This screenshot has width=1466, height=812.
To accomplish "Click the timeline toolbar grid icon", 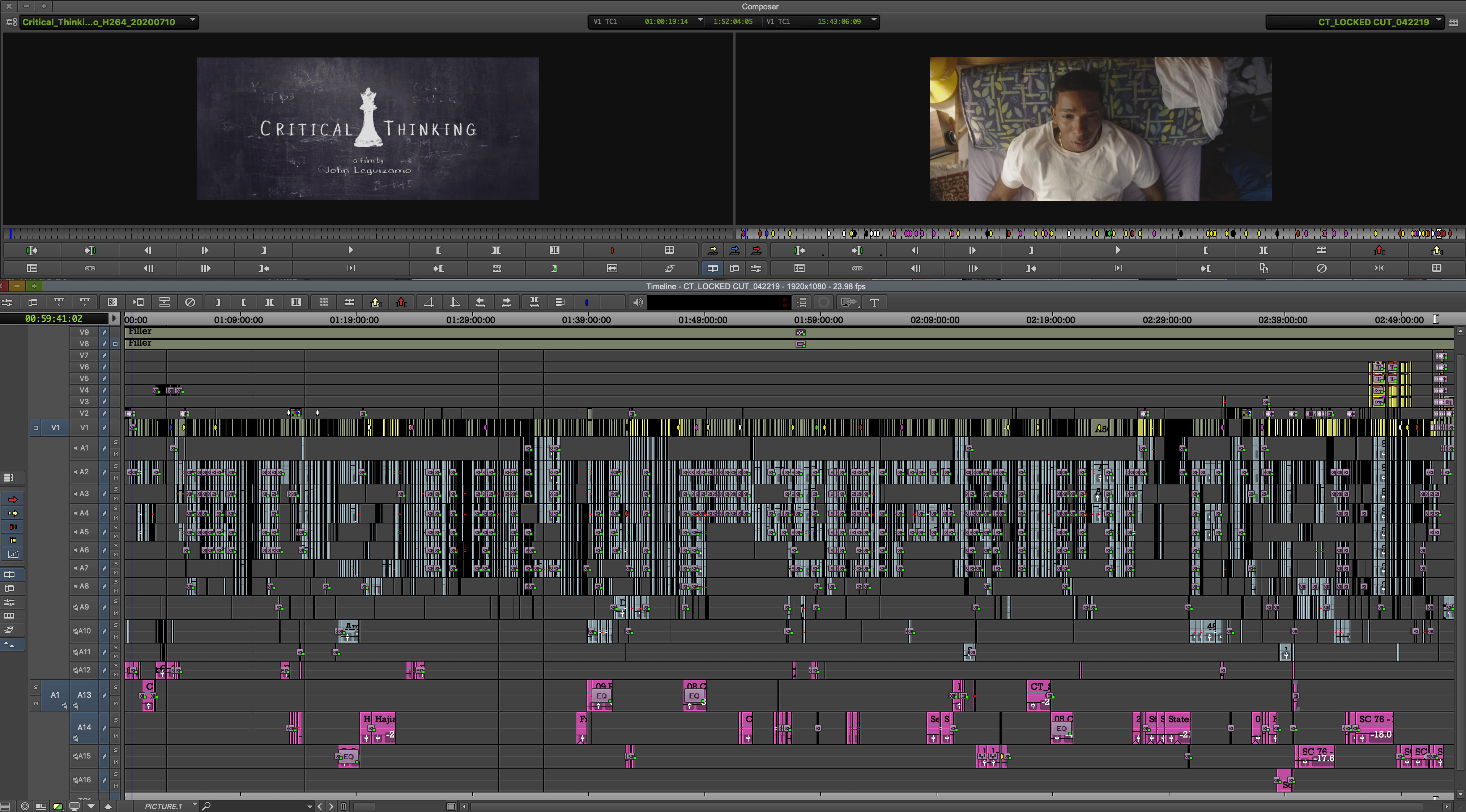I will pos(323,303).
